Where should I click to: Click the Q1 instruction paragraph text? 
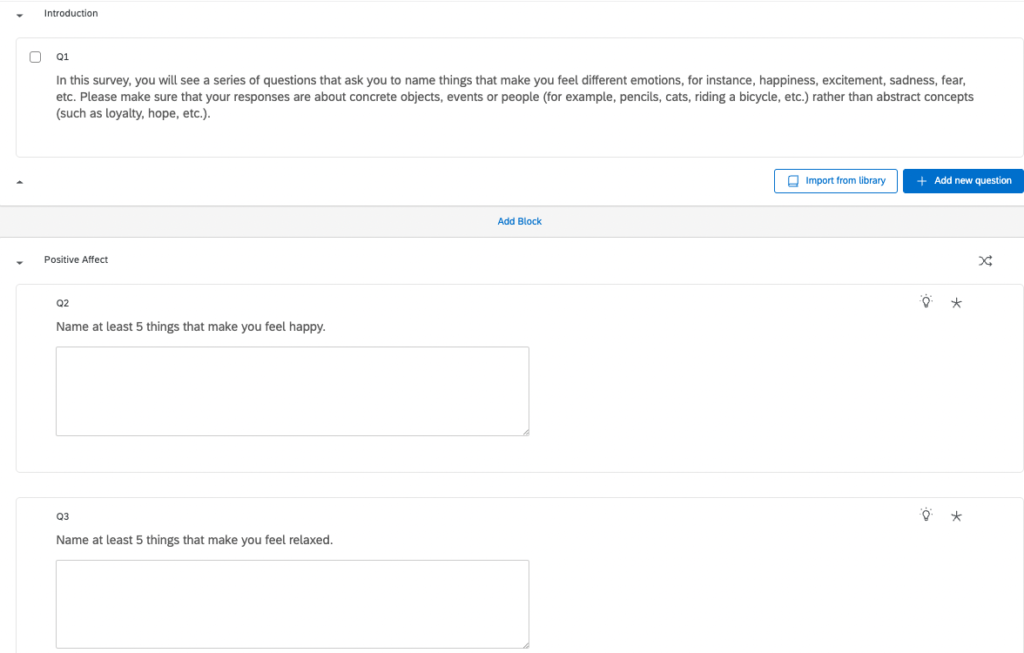[x=515, y=97]
